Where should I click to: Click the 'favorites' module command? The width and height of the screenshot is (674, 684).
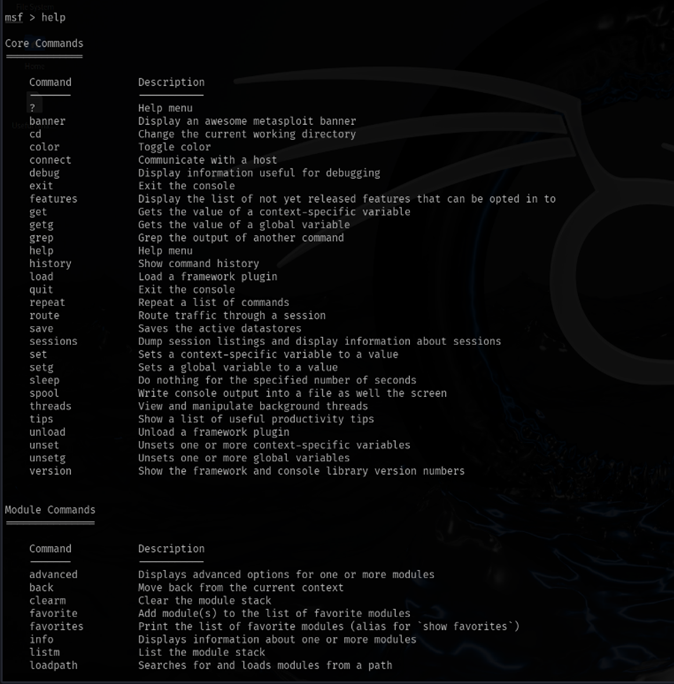[56, 627]
